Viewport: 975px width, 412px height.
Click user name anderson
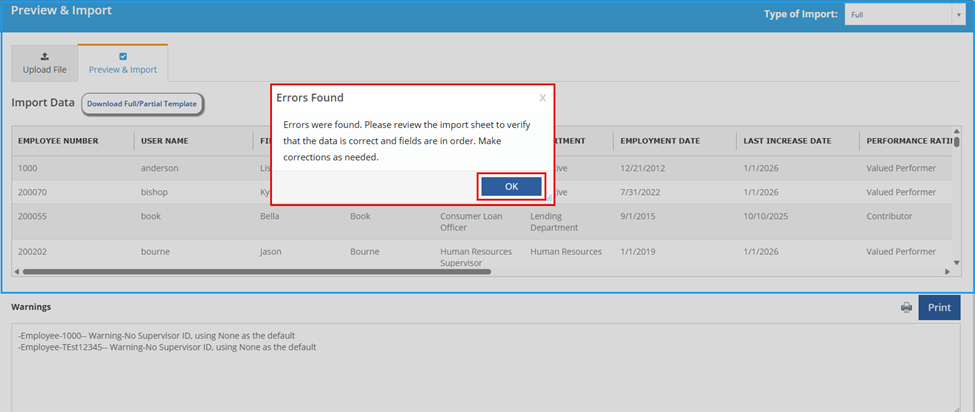pyautogui.click(x=159, y=168)
